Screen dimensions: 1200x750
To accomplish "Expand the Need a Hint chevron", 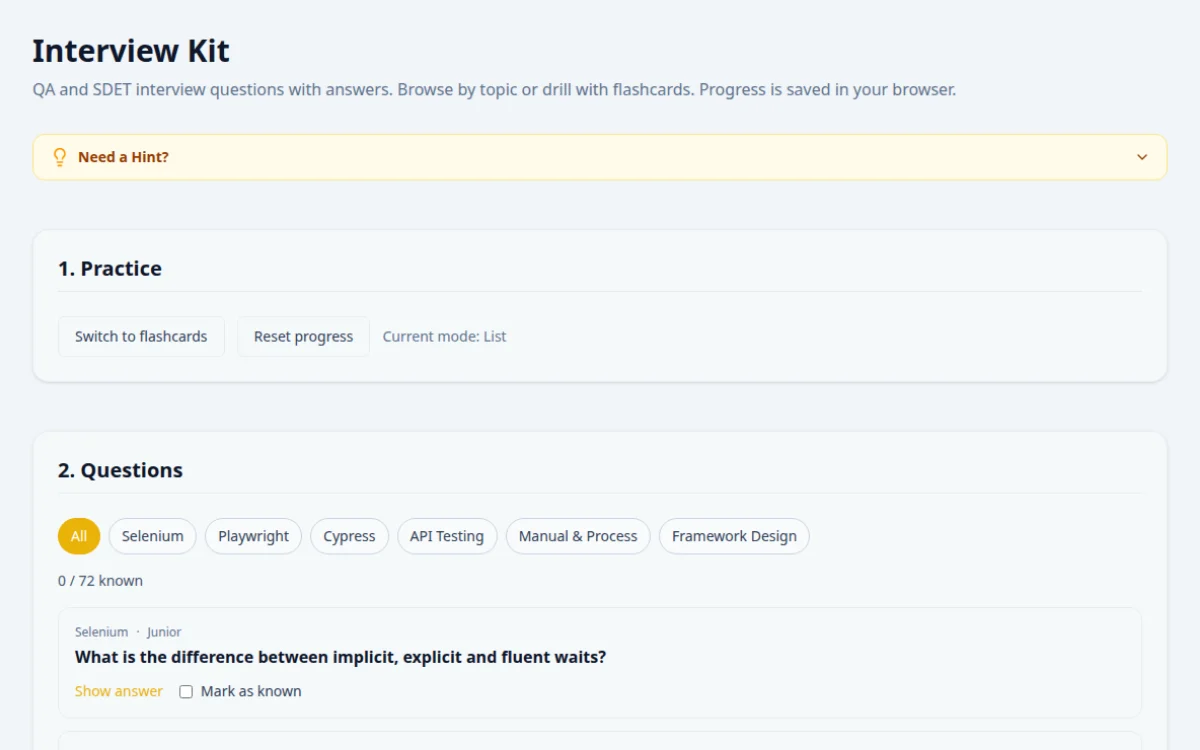I will point(1142,157).
